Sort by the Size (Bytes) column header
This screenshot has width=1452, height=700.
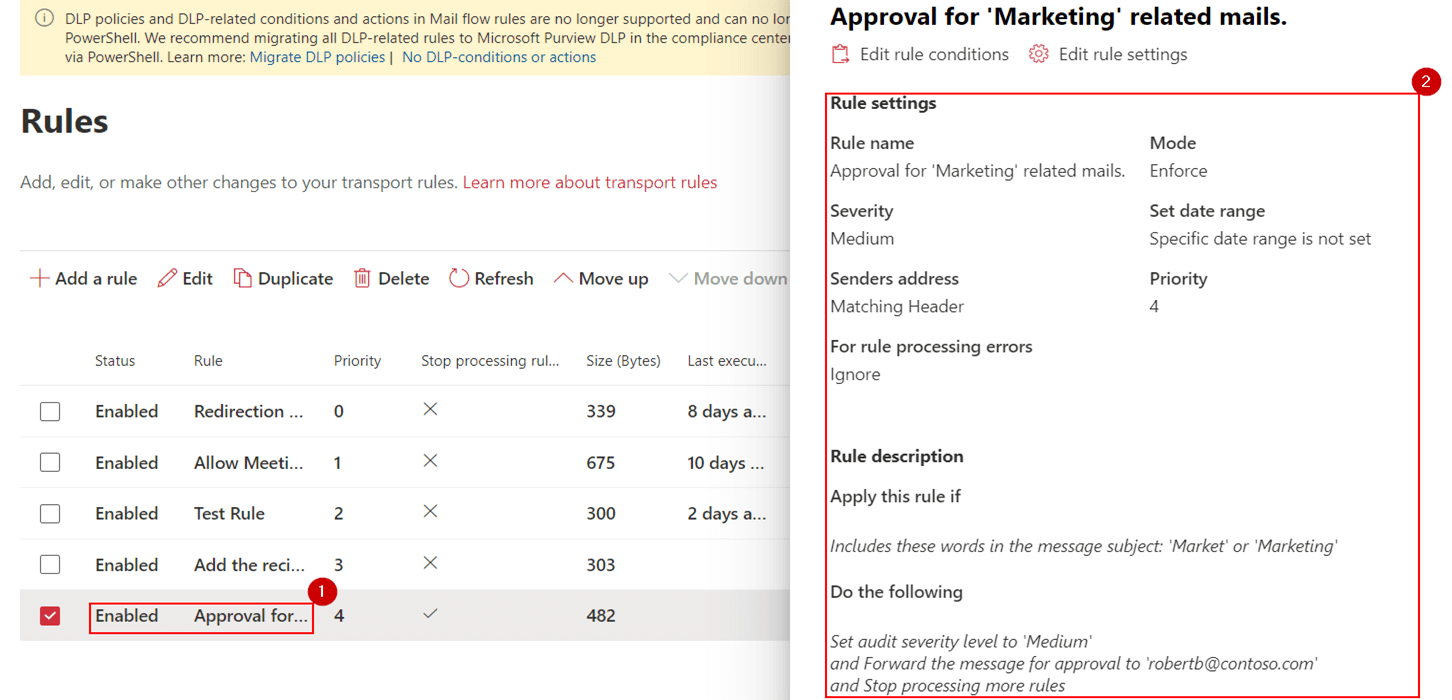pos(623,361)
